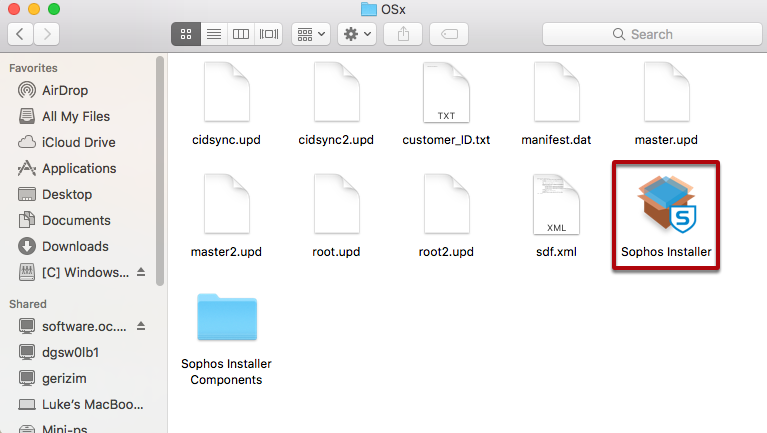Click the OSx folder icon in the title bar
Screen dimensions: 767x433
(369, 9)
